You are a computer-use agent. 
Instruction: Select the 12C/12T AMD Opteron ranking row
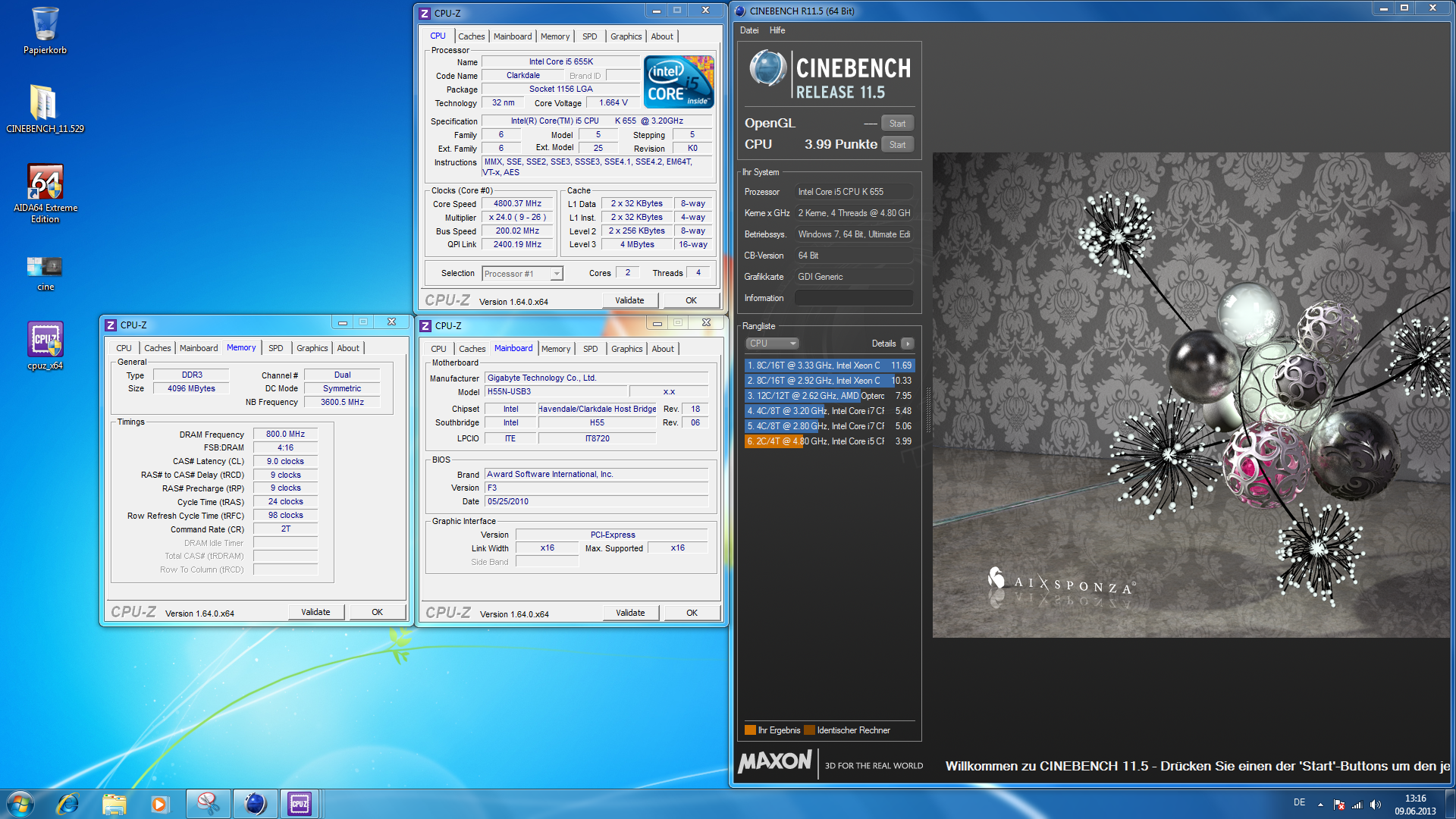pyautogui.click(x=830, y=396)
